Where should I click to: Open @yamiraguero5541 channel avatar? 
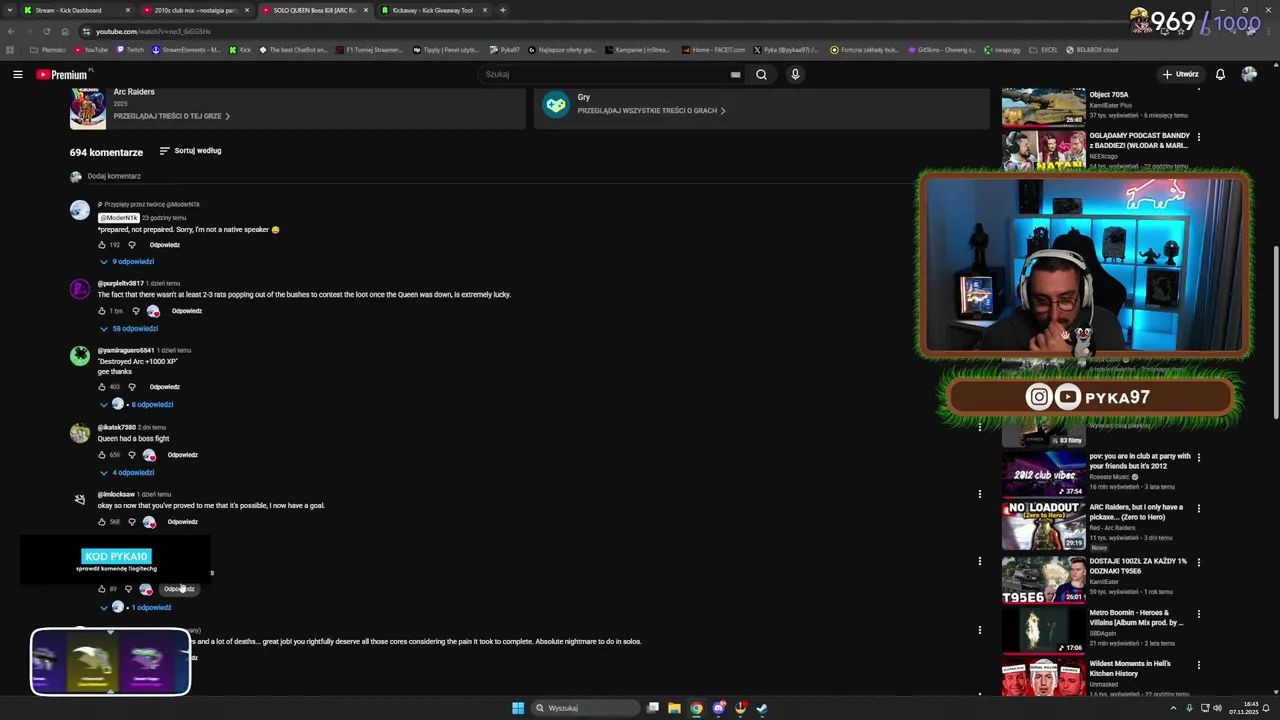[80, 356]
